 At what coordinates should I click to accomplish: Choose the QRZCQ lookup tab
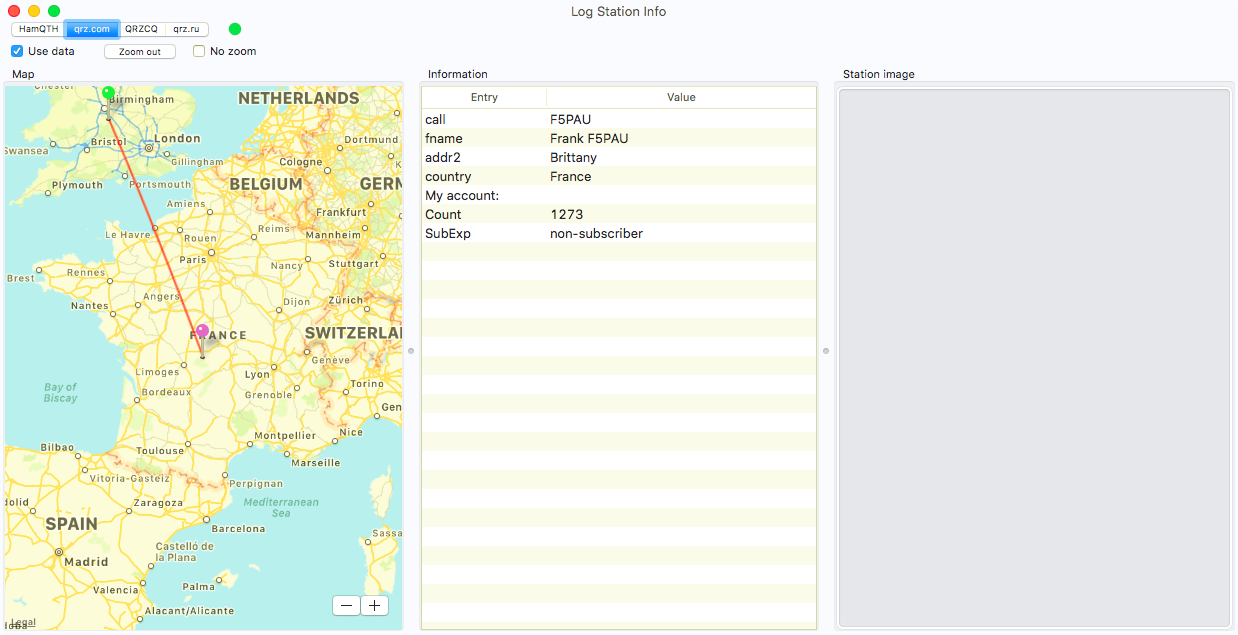[x=141, y=29]
